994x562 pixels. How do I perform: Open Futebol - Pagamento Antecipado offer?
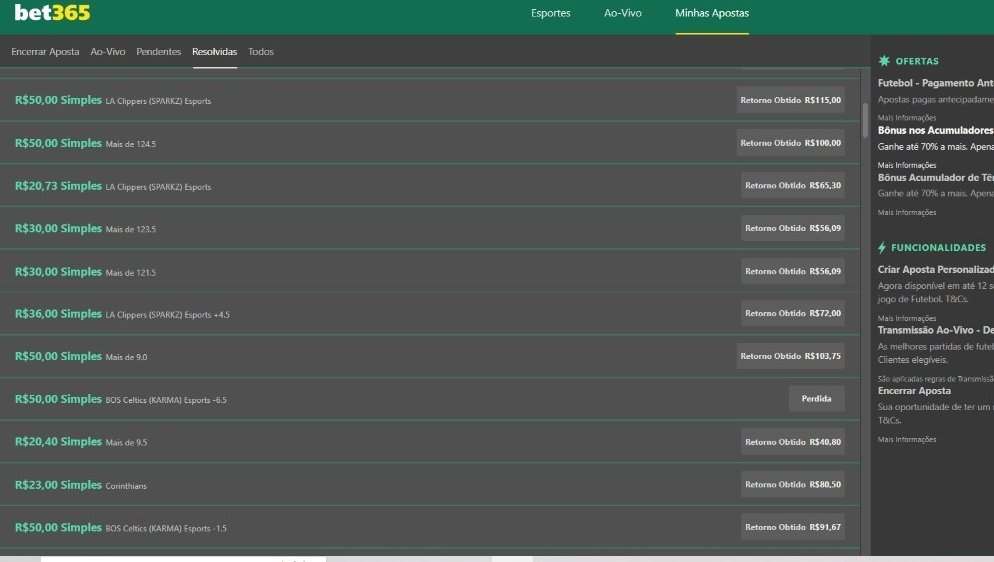[x=936, y=83]
